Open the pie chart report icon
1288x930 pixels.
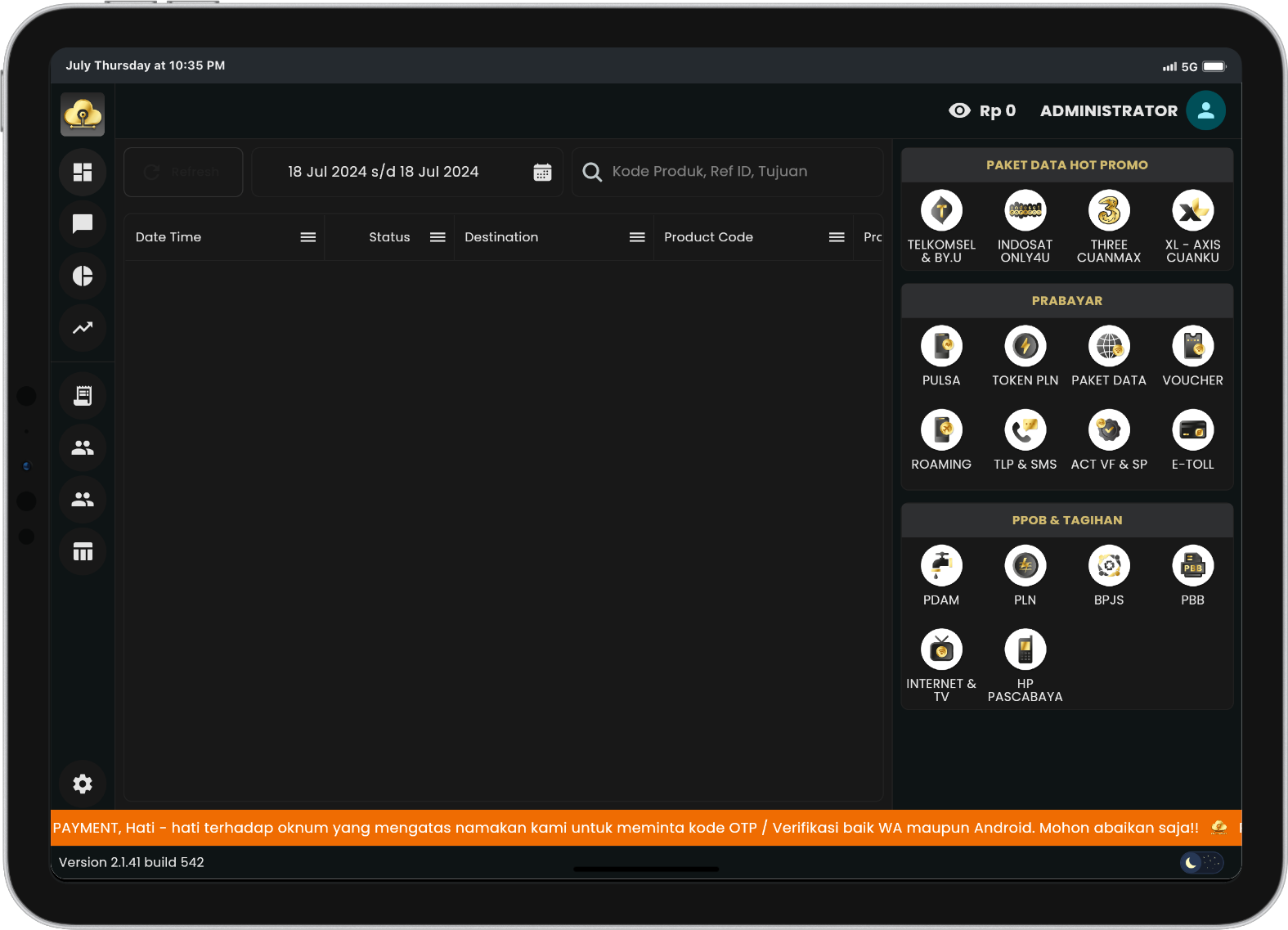tap(83, 276)
